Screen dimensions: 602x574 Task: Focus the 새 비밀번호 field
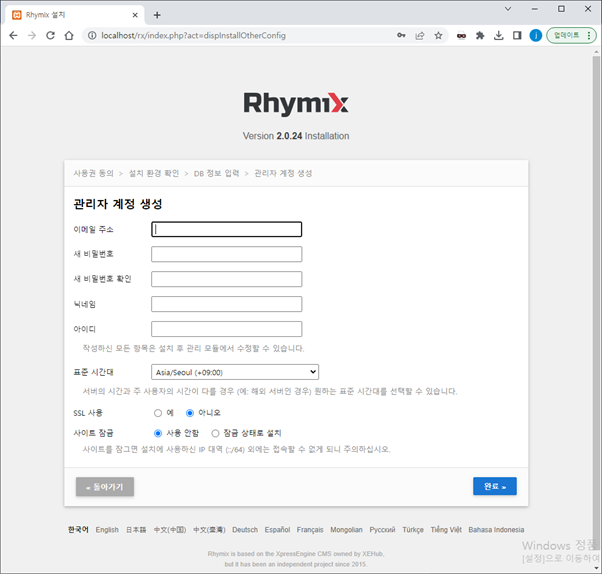pos(227,254)
